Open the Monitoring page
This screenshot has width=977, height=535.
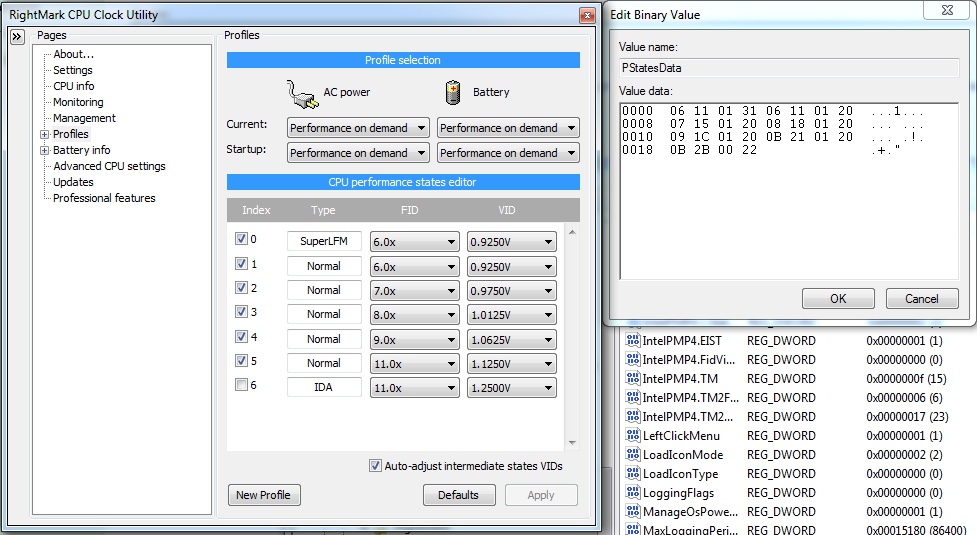pyautogui.click(x=79, y=102)
